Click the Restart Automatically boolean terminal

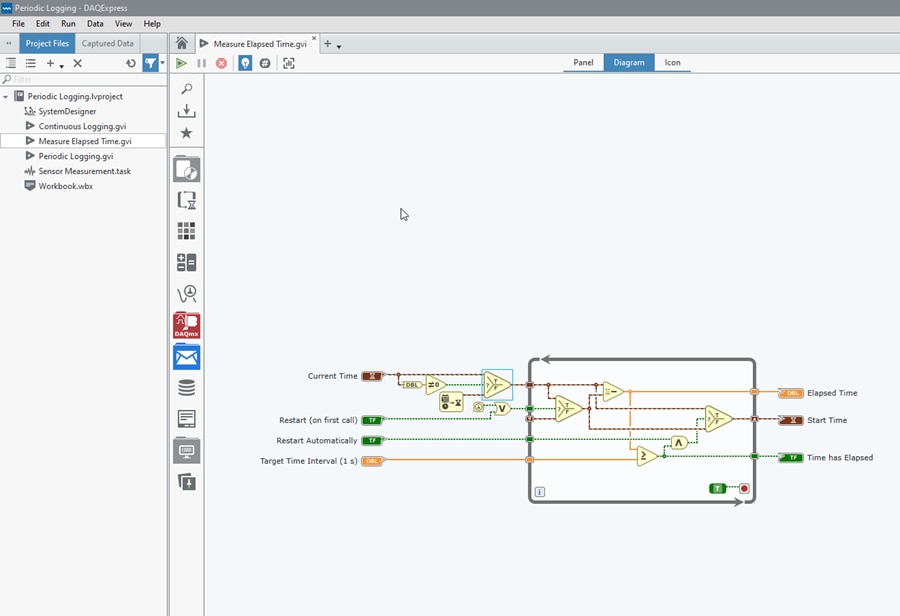[x=372, y=440]
